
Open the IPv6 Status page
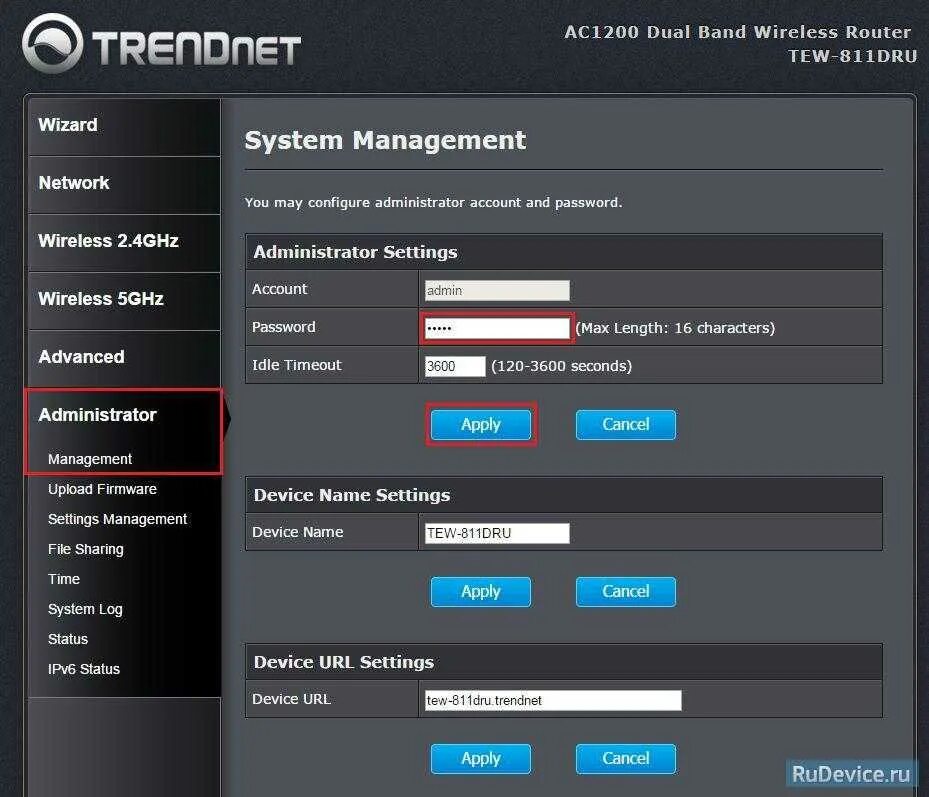click(84, 669)
